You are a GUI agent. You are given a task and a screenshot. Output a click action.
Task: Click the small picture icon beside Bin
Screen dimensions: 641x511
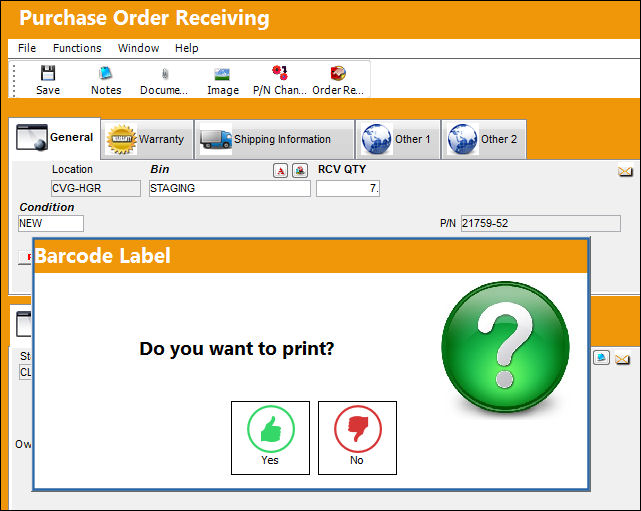tap(300, 171)
